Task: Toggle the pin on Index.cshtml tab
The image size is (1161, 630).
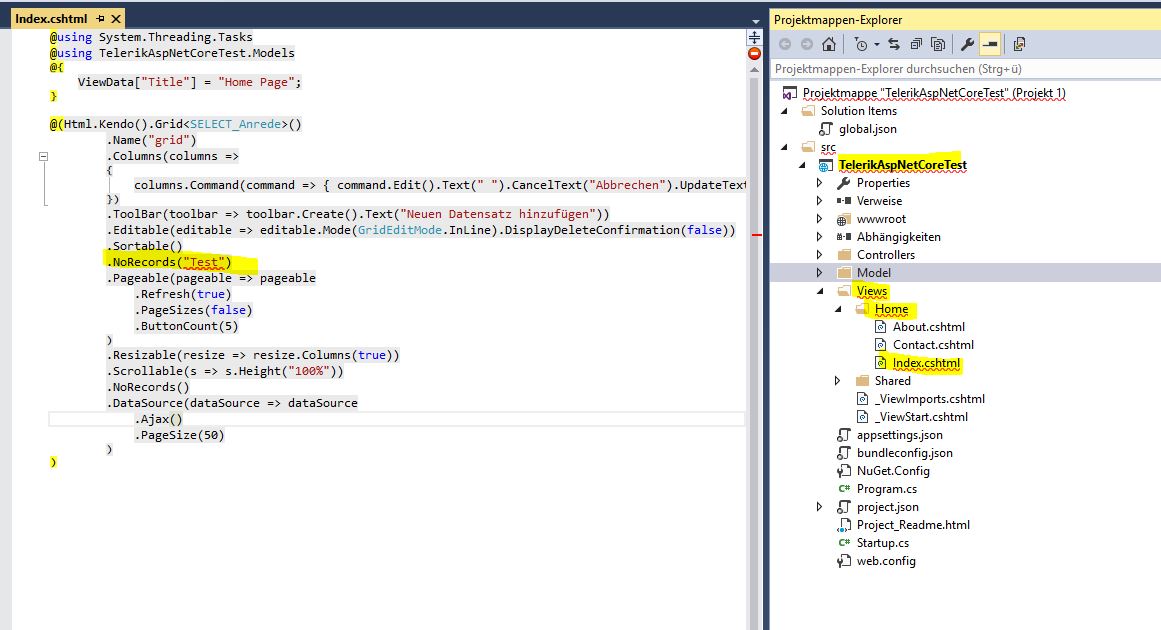Action: 101,19
